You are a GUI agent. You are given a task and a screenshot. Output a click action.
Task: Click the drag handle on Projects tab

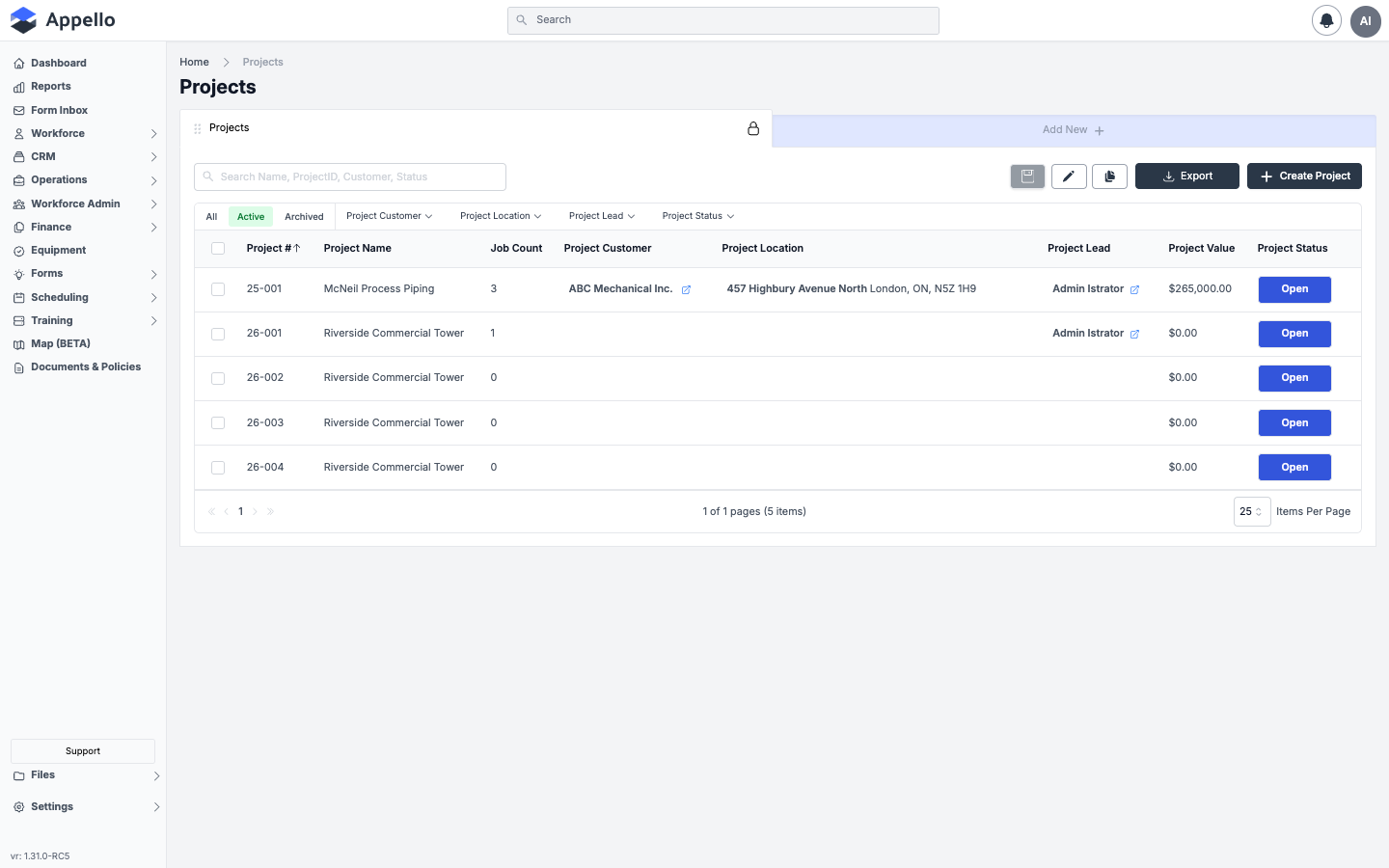[198, 128]
